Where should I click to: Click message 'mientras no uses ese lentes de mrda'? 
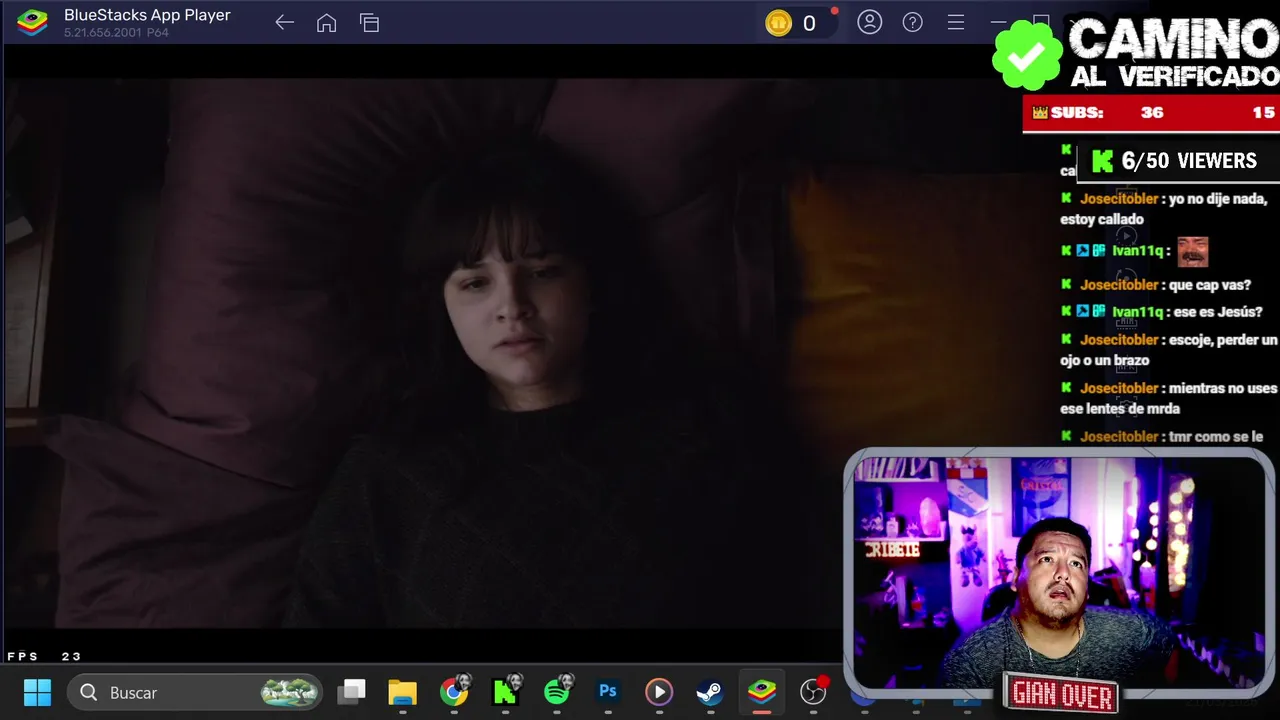click(x=1169, y=398)
